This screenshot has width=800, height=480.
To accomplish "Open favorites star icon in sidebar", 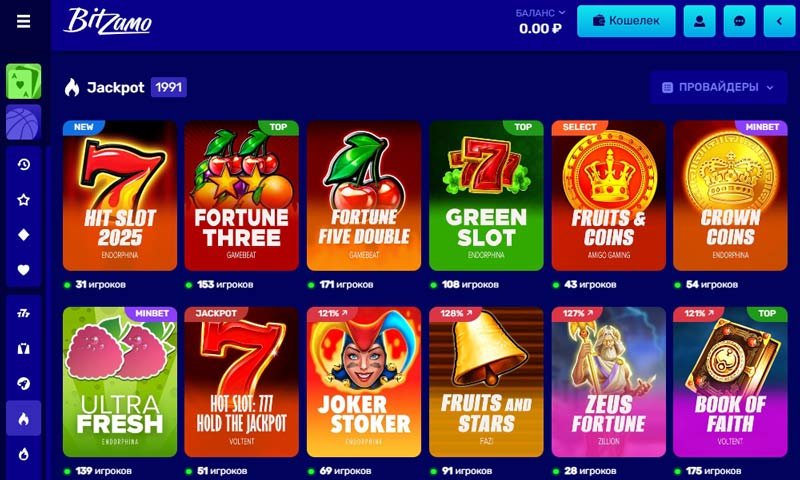I will (23, 199).
